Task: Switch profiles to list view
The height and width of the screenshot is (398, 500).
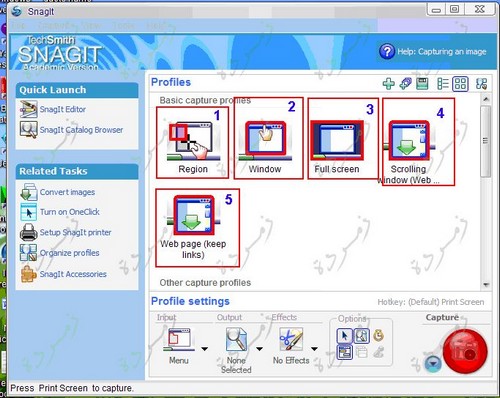Action: click(x=443, y=84)
